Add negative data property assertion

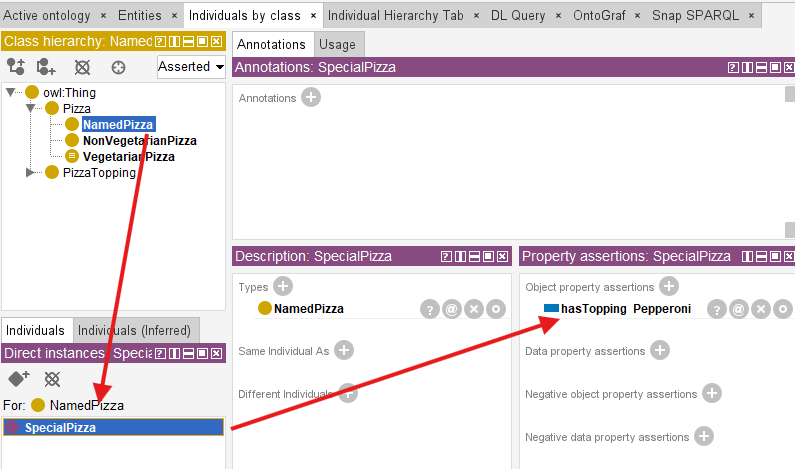point(704,436)
